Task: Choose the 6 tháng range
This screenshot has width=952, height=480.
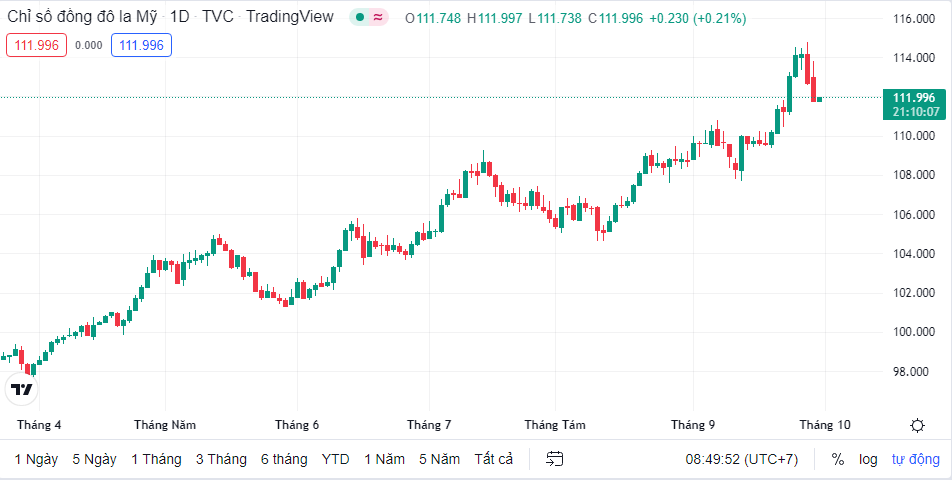Action: tap(284, 459)
